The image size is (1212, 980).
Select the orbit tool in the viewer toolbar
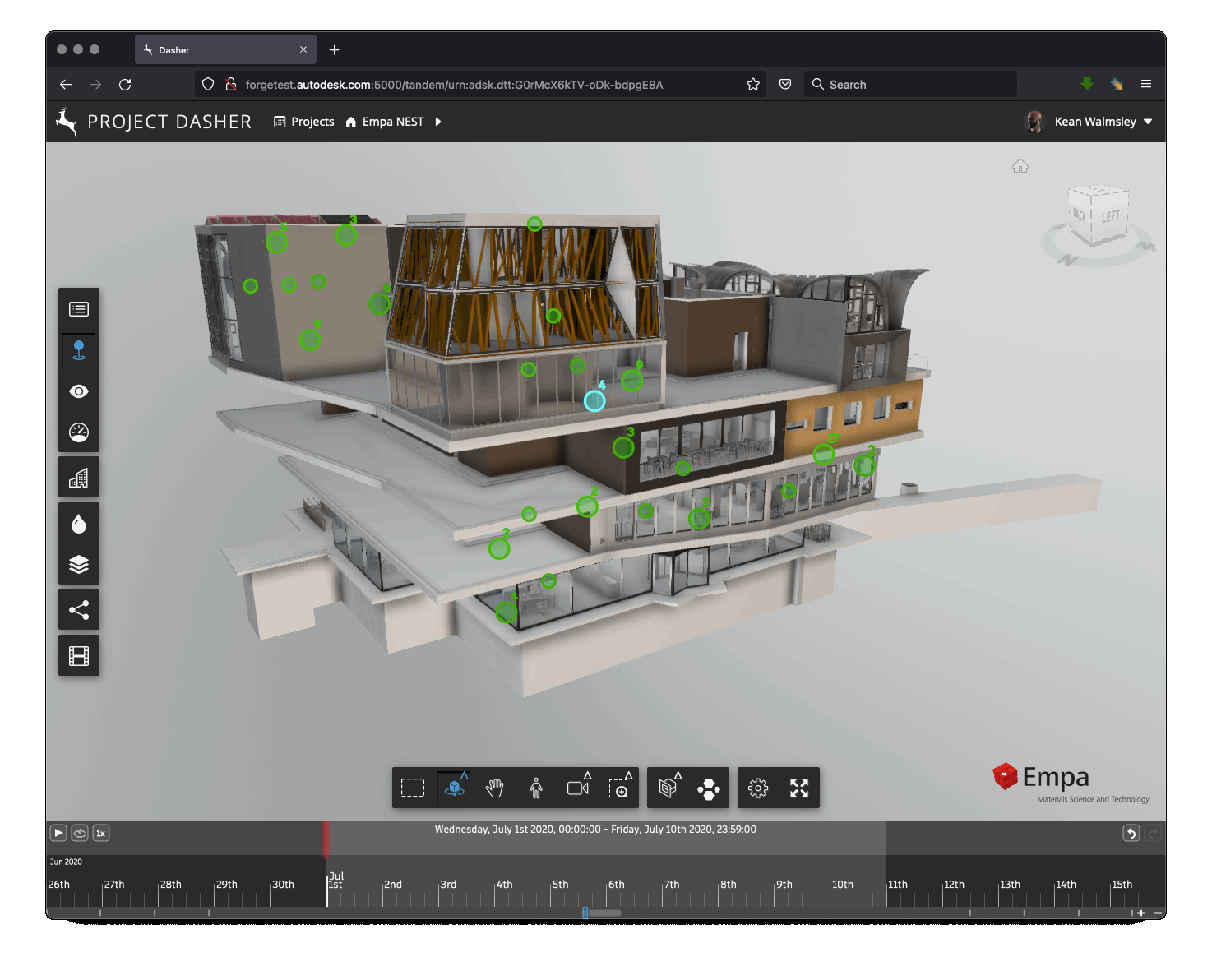[454, 788]
